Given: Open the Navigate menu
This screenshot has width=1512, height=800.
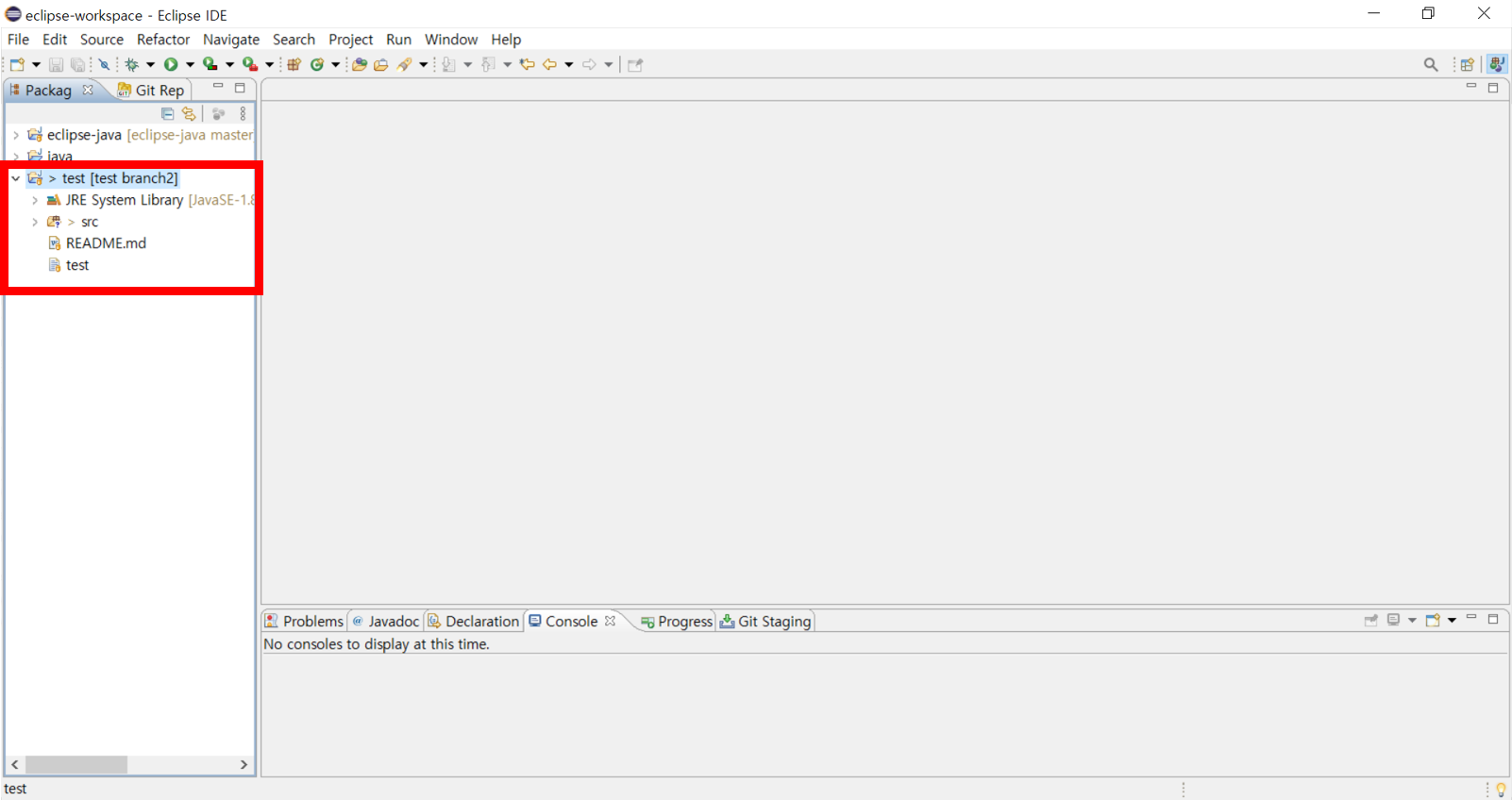Looking at the screenshot, I should [231, 40].
